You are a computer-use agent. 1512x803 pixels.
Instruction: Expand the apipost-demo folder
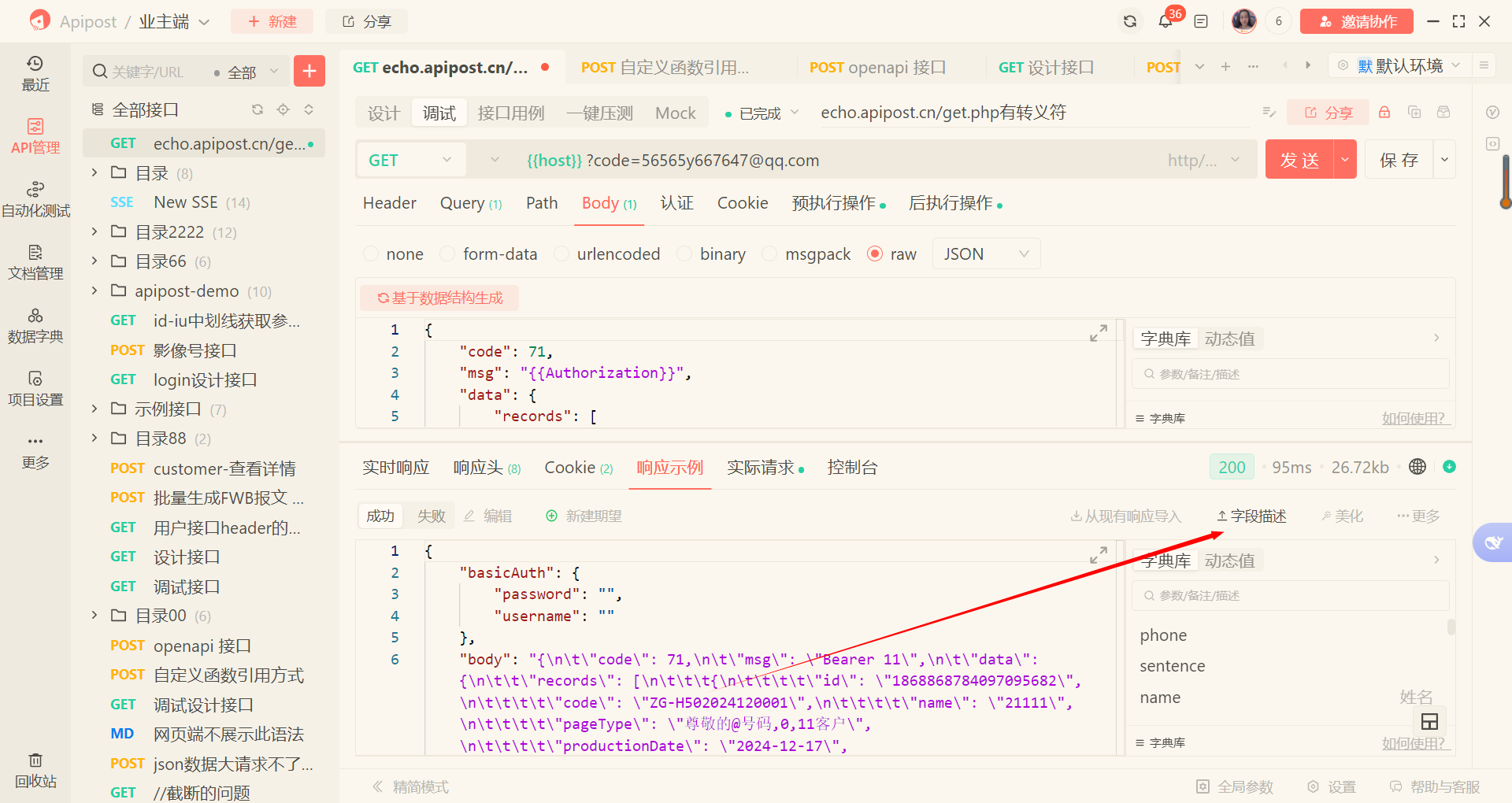click(x=94, y=290)
